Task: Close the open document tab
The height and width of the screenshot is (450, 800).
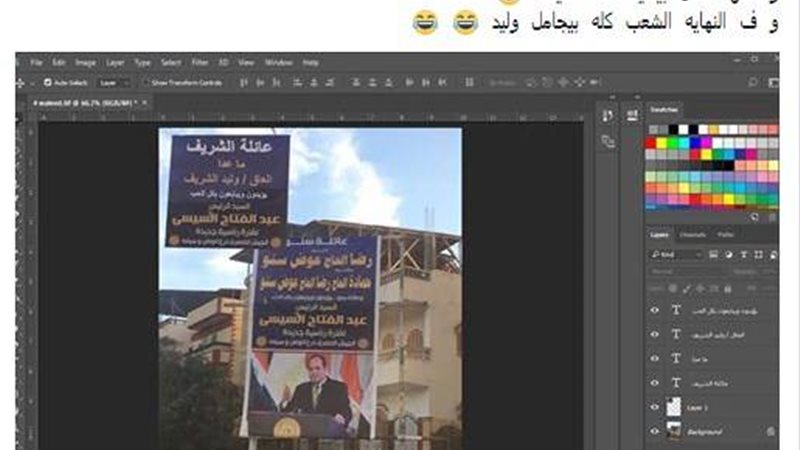Action: tap(144, 103)
